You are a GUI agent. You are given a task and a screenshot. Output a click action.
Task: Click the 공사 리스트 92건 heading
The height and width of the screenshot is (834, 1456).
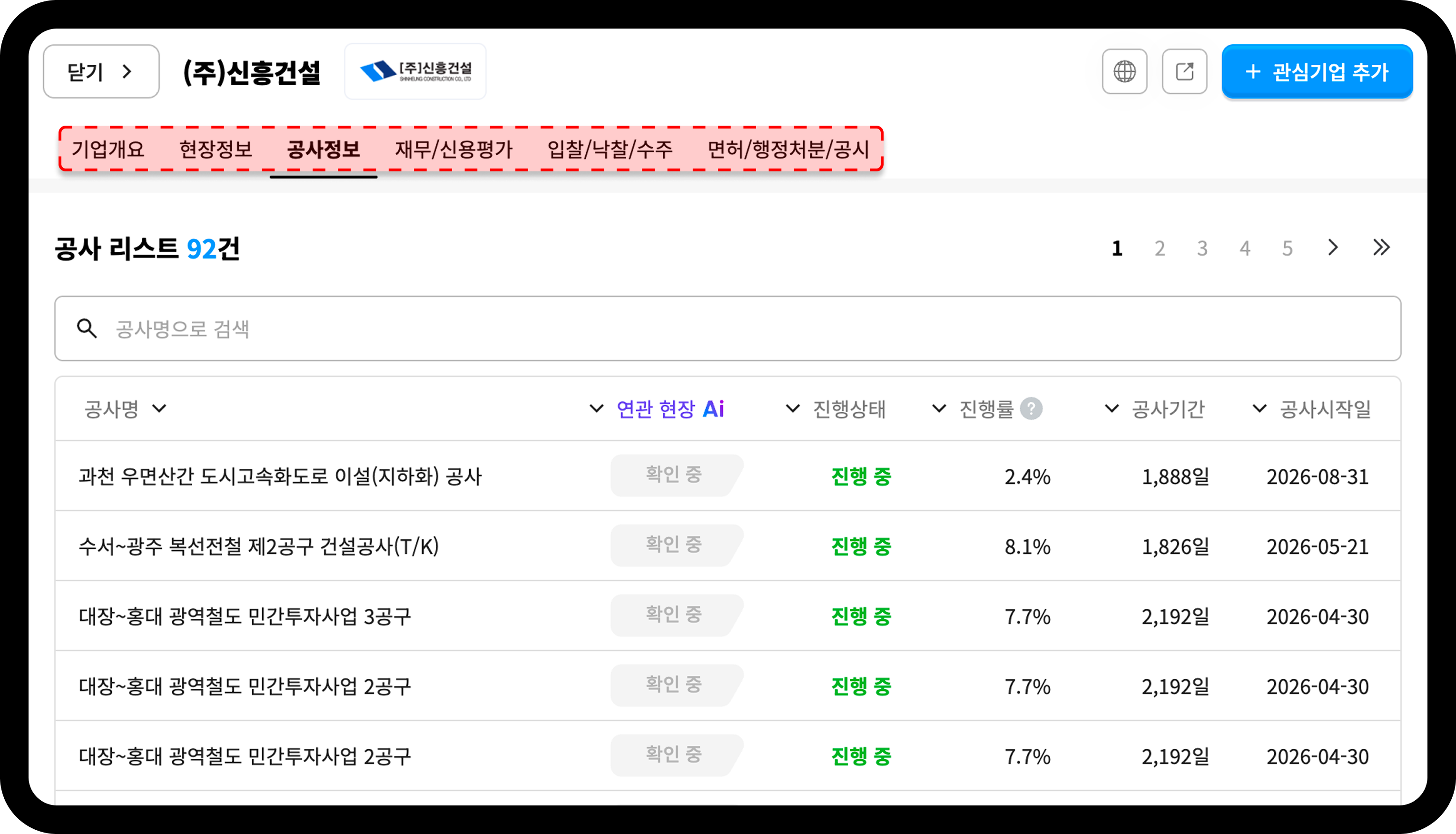[147, 249]
